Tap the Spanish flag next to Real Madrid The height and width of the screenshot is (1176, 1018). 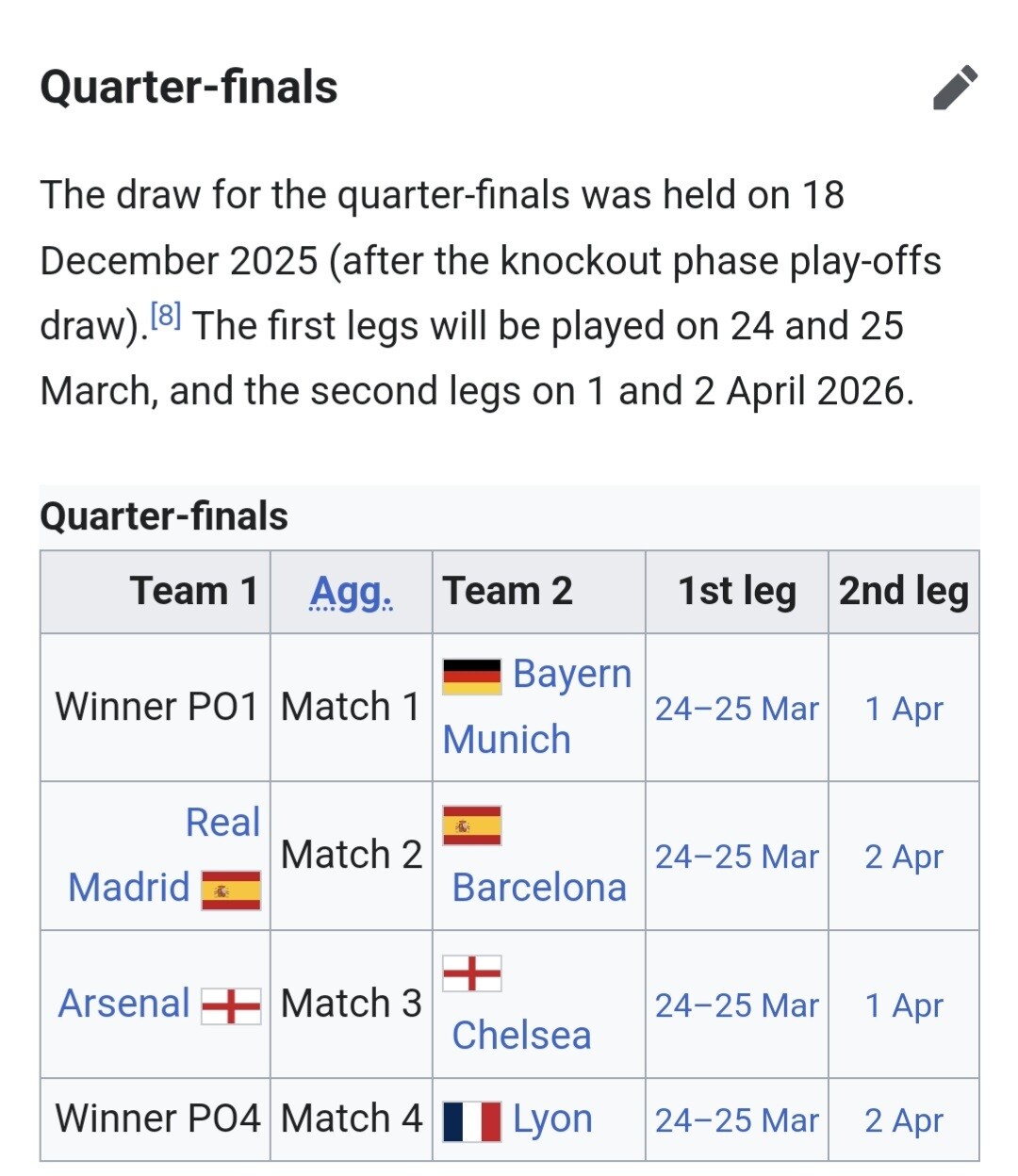[x=231, y=890]
